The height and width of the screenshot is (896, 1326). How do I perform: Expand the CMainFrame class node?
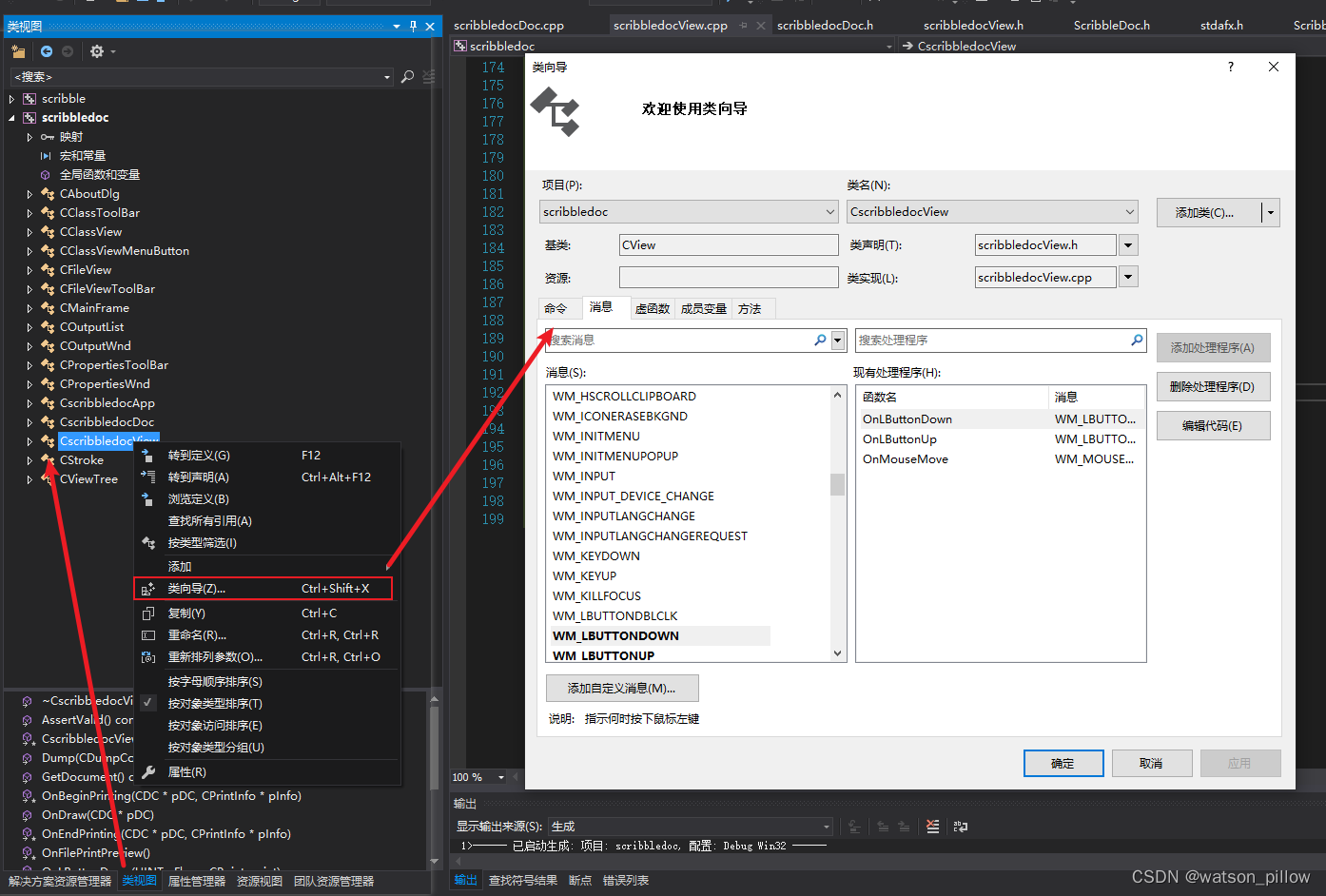tap(29, 308)
